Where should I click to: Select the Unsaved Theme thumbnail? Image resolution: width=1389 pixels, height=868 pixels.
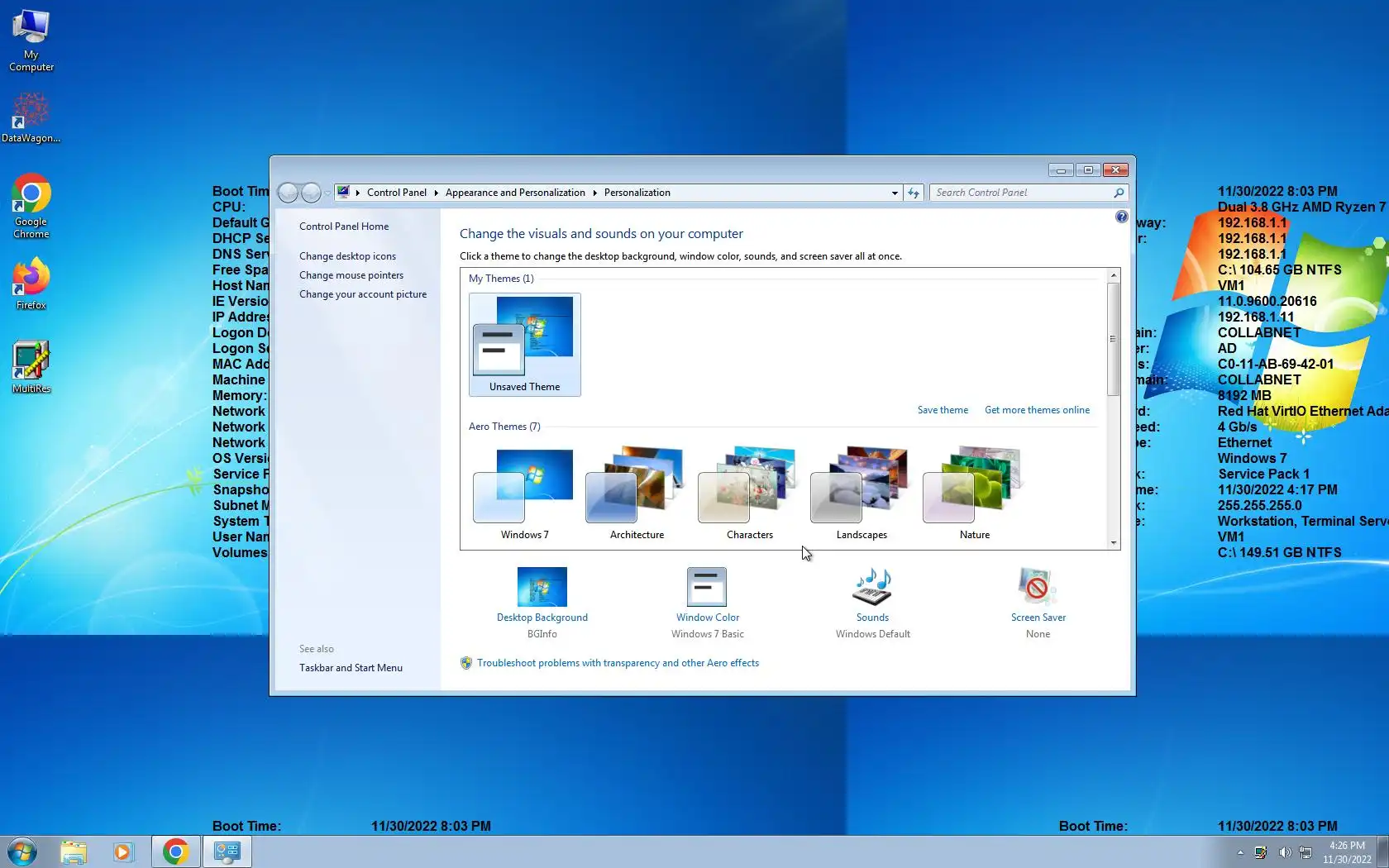(x=525, y=345)
